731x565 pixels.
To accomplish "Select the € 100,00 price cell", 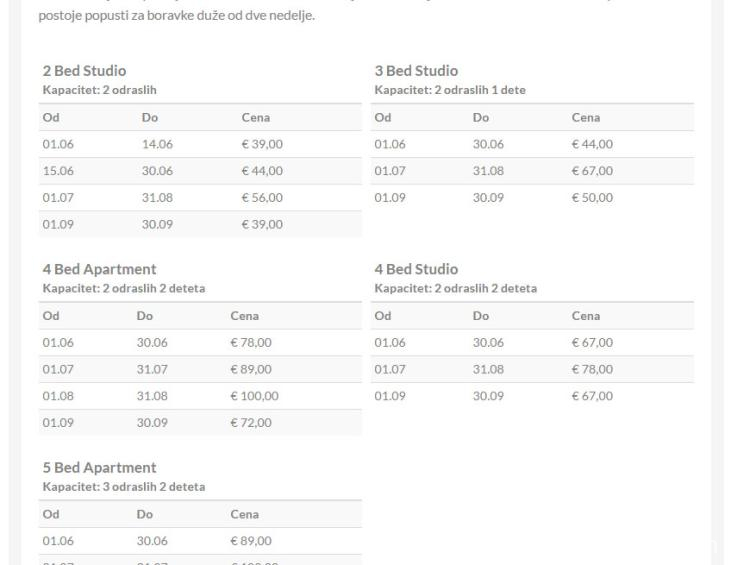I will [254, 396].
